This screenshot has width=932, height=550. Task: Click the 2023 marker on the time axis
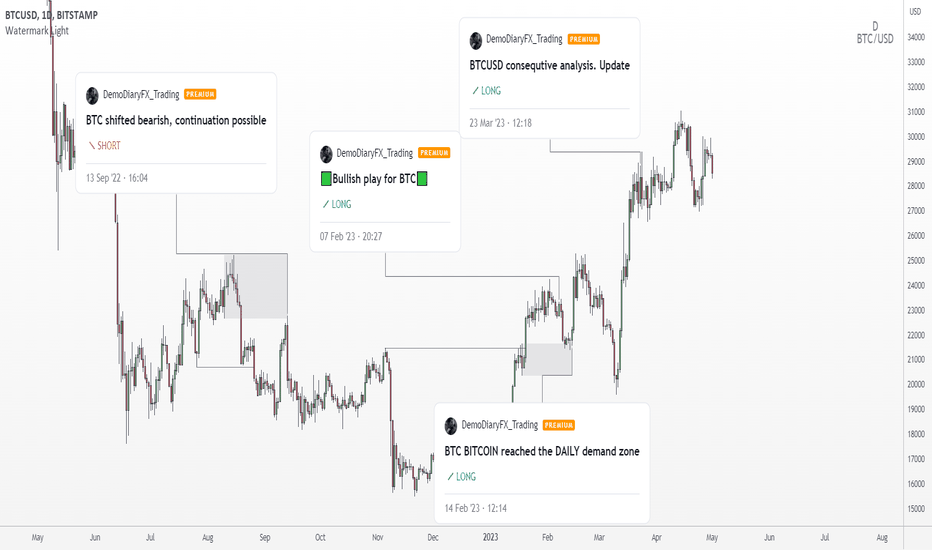490,537
